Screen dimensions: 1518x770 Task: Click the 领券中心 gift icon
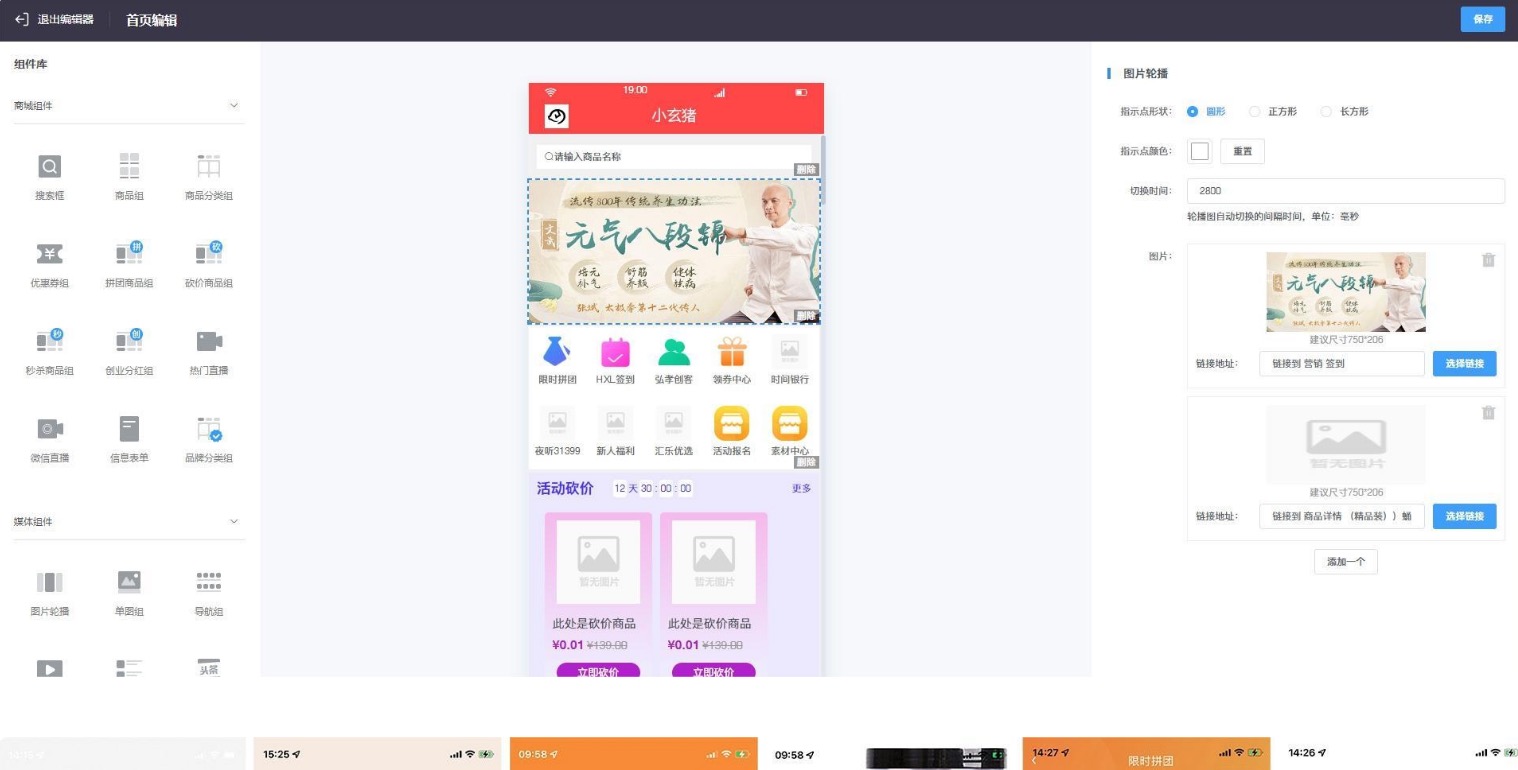point(732,353)
